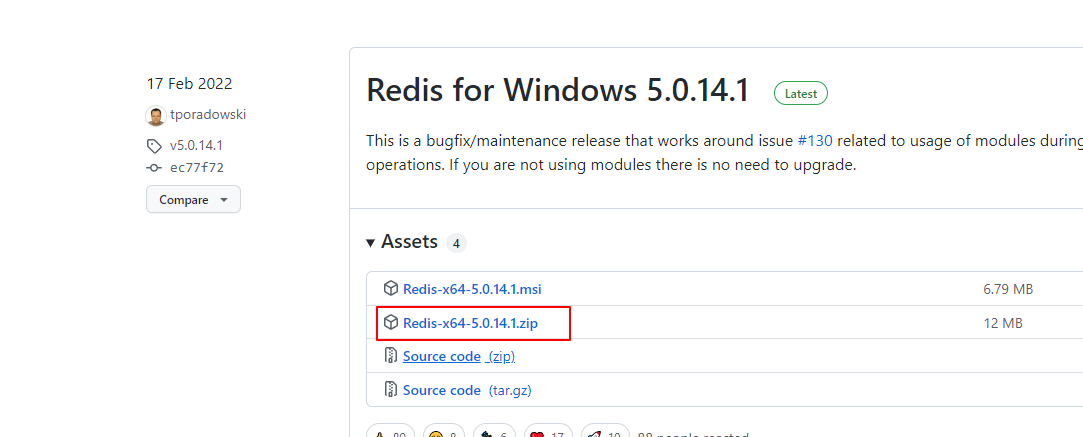Image resolution: width=1083 pixels, height=437 pixels.
Task: Click the green Latest badge
Action: (801, 94)
